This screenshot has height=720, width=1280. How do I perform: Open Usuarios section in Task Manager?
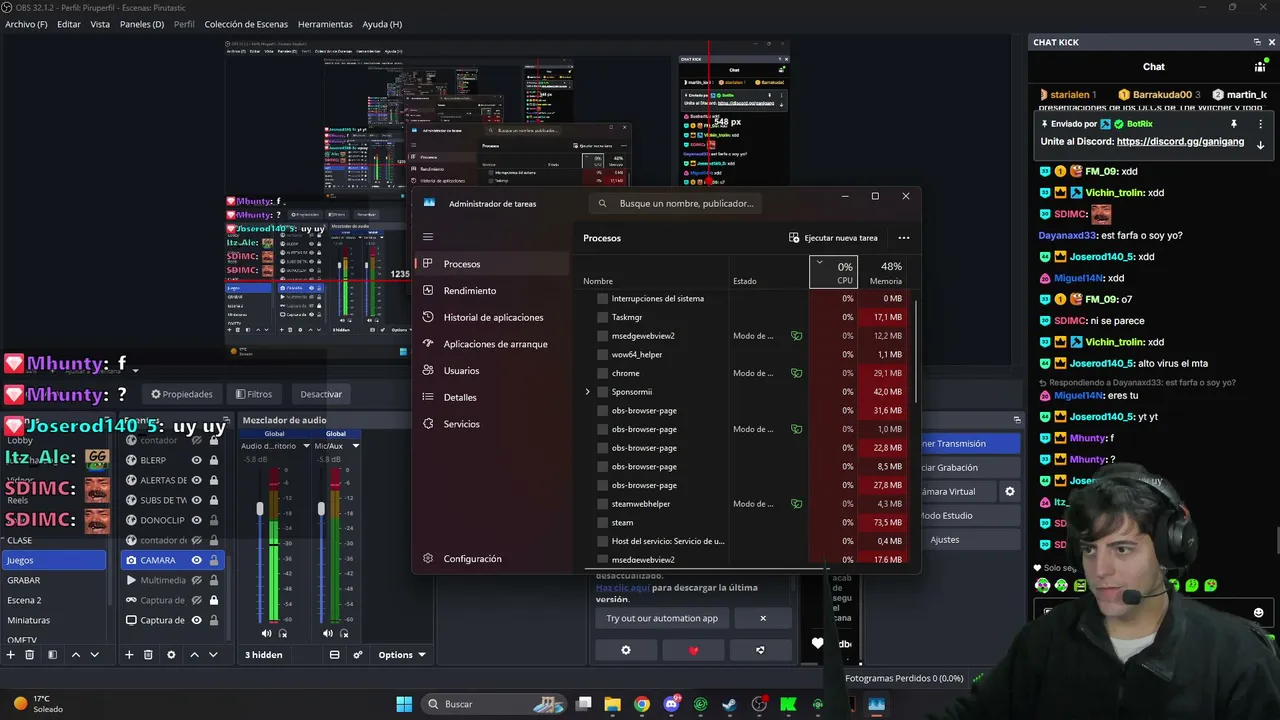461,371
